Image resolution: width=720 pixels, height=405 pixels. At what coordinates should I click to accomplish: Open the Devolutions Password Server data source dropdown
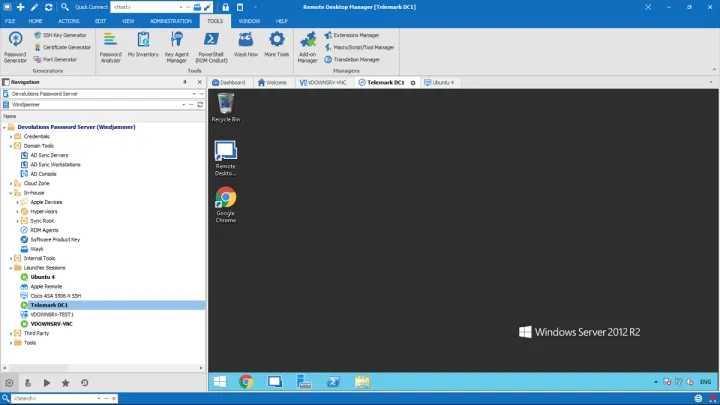[x=191, y=93]
